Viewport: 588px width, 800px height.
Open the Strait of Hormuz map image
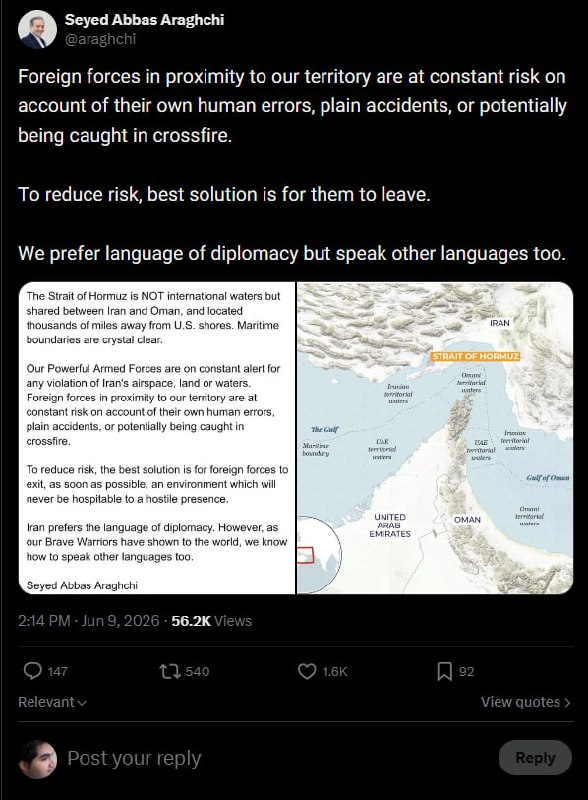pos(435,438)
